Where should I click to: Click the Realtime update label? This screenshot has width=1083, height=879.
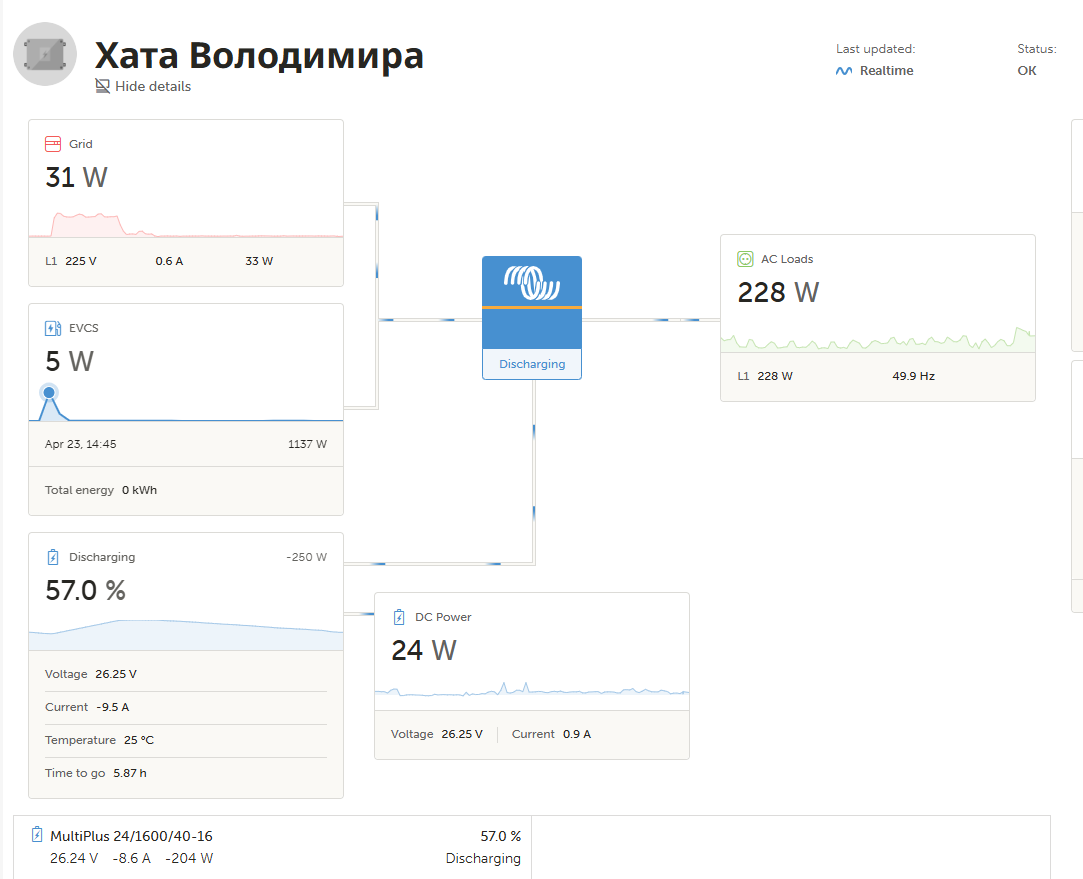(886, 71)
